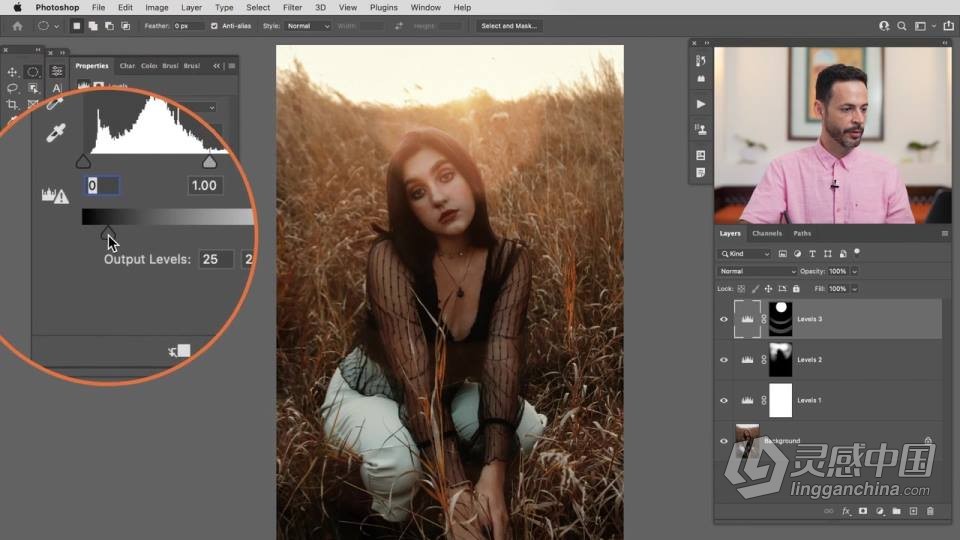The height and width of the screenshot is (540, 960).
Task: Open the Character panel icon
Action: [57, 88]
